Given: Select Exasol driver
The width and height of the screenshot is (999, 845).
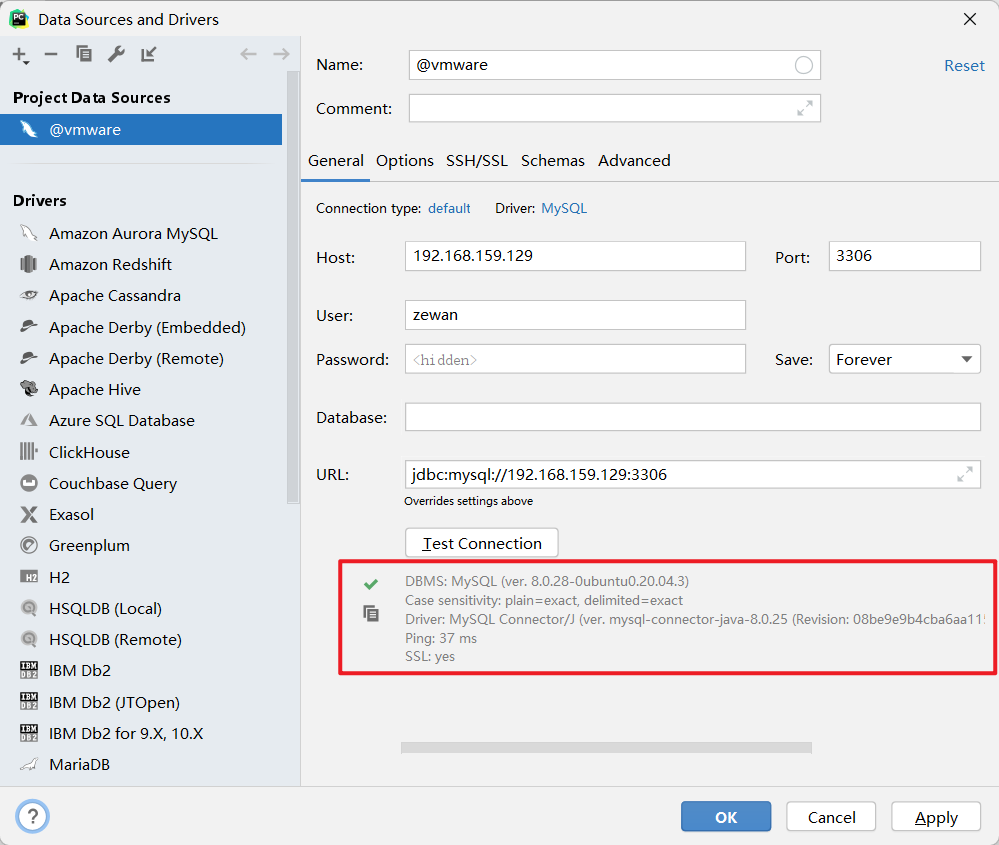Looking at the screenshot, I should point(71,514).
